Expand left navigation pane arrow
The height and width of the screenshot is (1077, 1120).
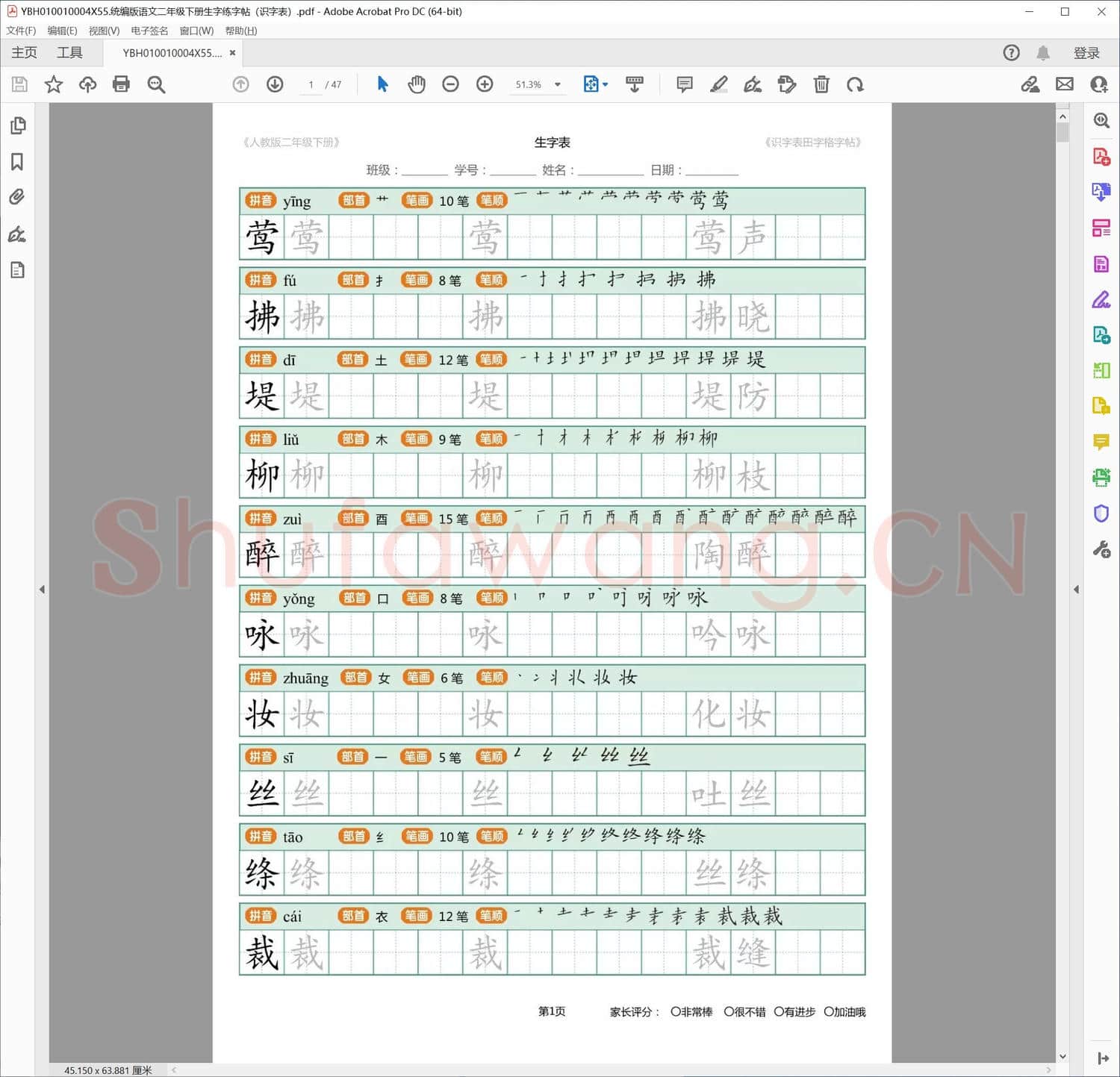click(42, 590)
